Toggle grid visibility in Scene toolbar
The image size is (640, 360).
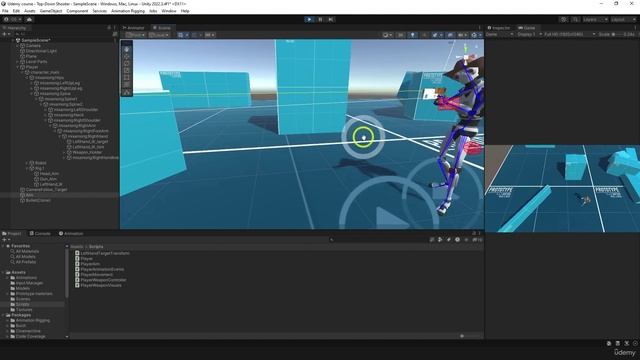181,35
